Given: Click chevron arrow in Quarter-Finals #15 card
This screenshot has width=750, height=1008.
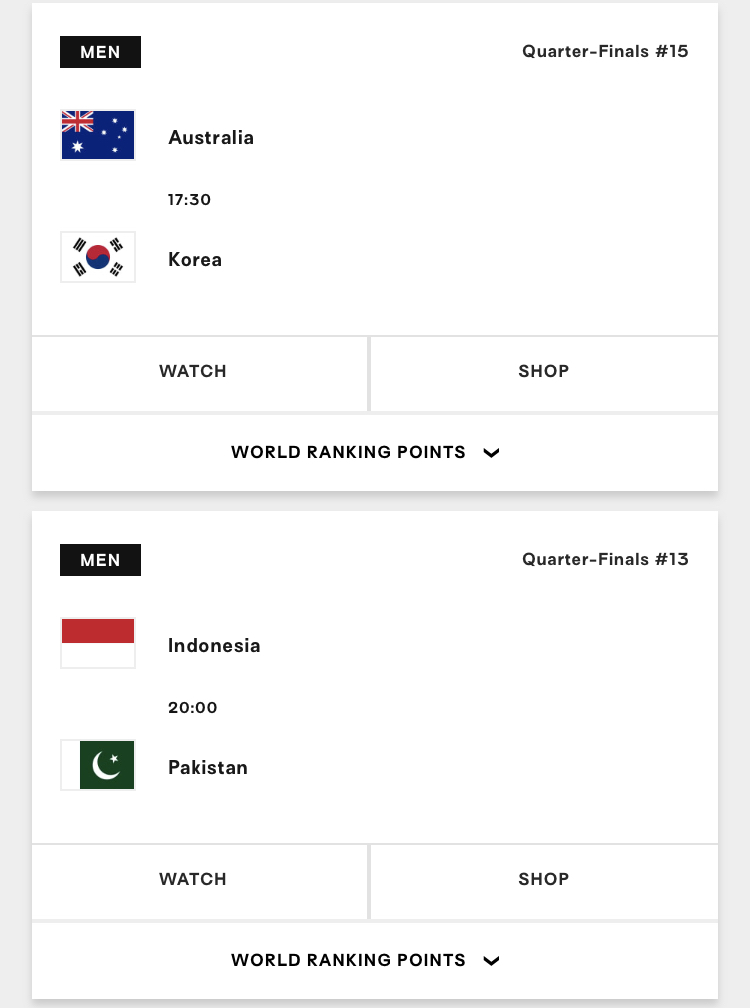Looking at the screenshot, I should coord(491,453).
